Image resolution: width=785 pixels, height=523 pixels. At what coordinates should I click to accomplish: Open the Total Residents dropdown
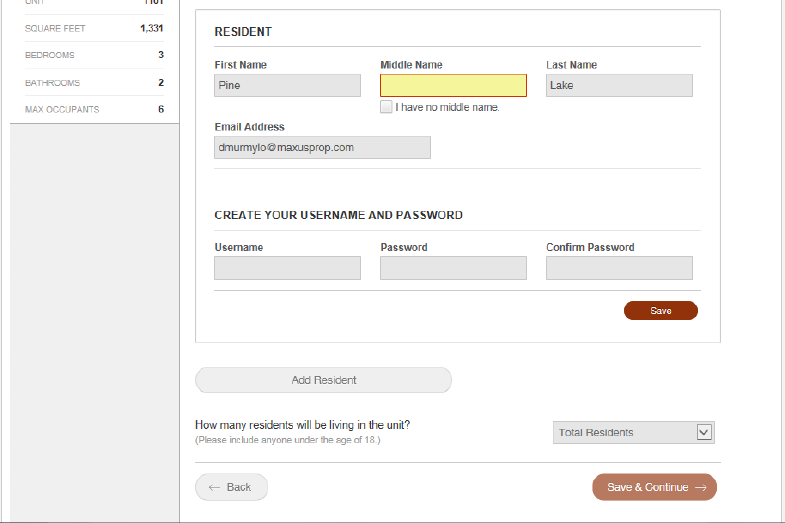tap(633, 432)
